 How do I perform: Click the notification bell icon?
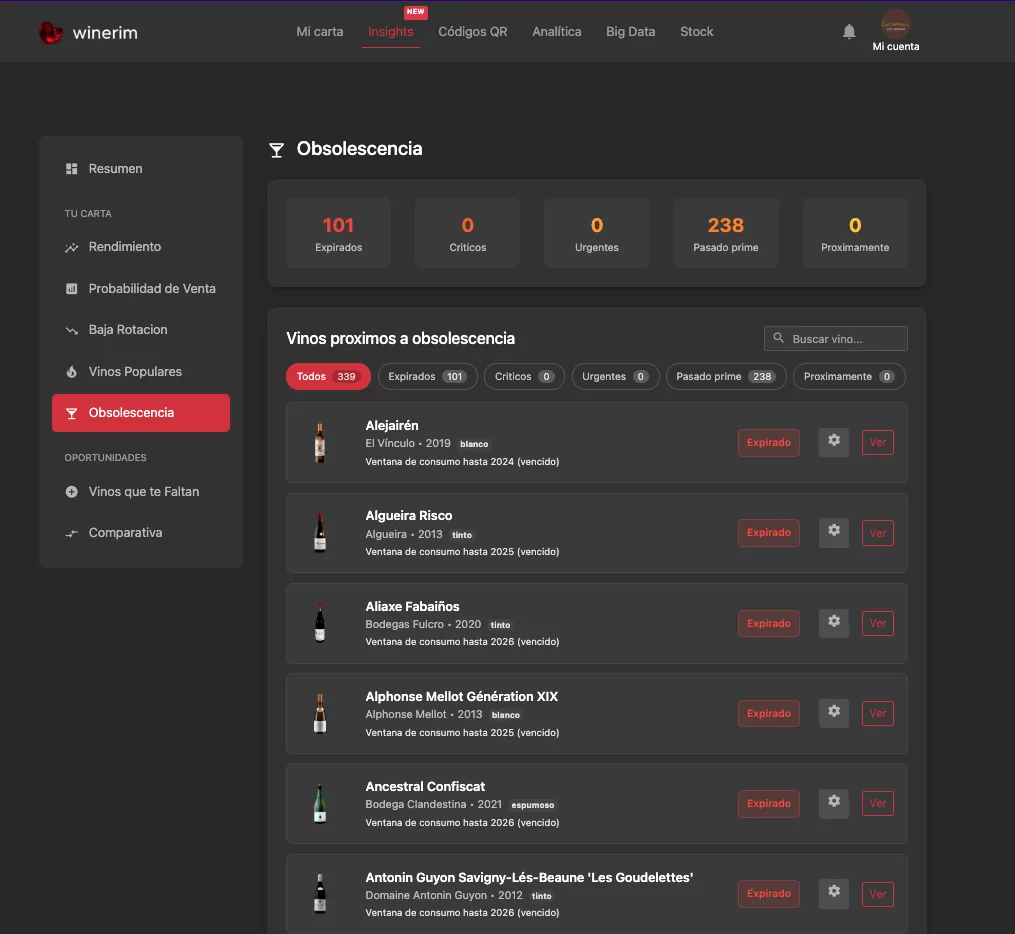pos(849,31)
